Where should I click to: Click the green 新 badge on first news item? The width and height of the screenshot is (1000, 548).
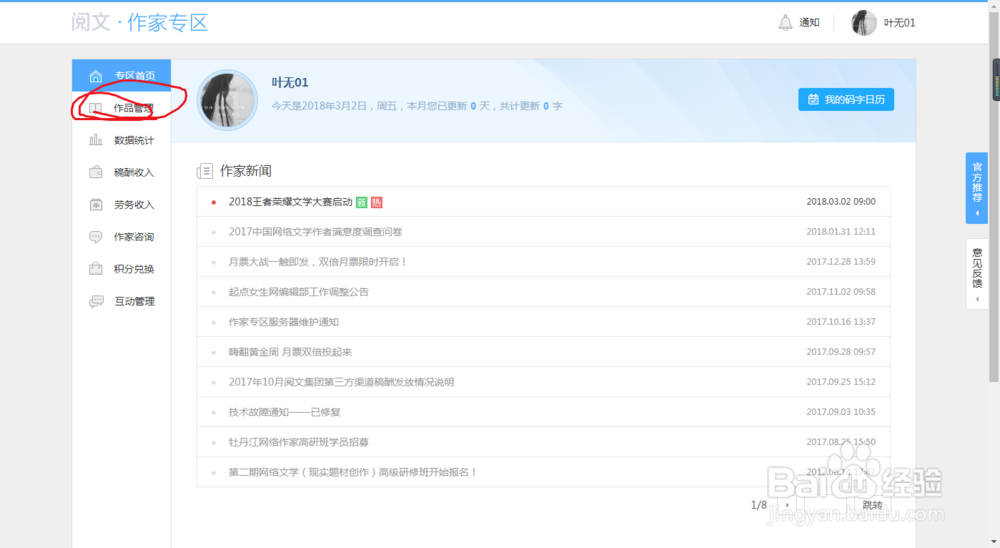(362, 202)
